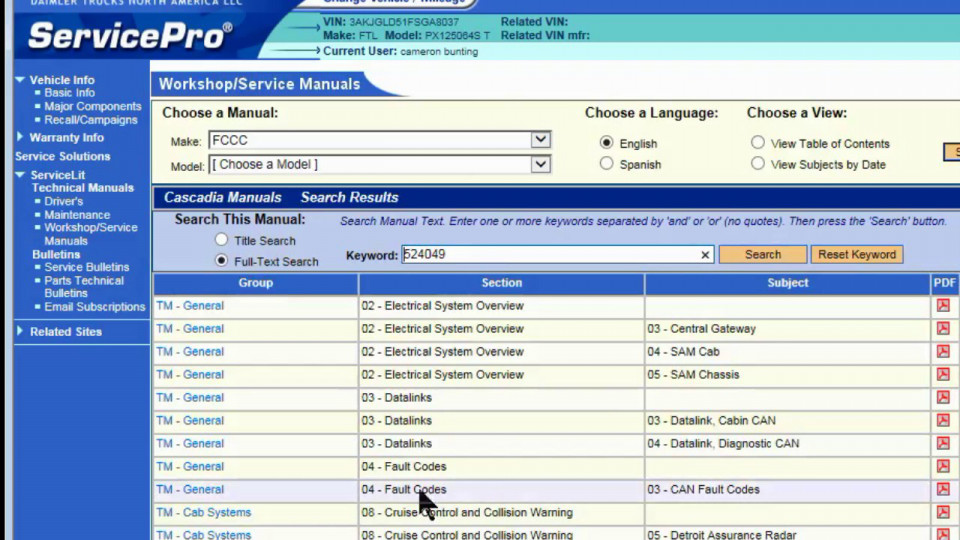Image resolution: width=960 pixels, height=540 pixels.
Task: Expand the Warranty Info section
Action: [x=20, y=137]
